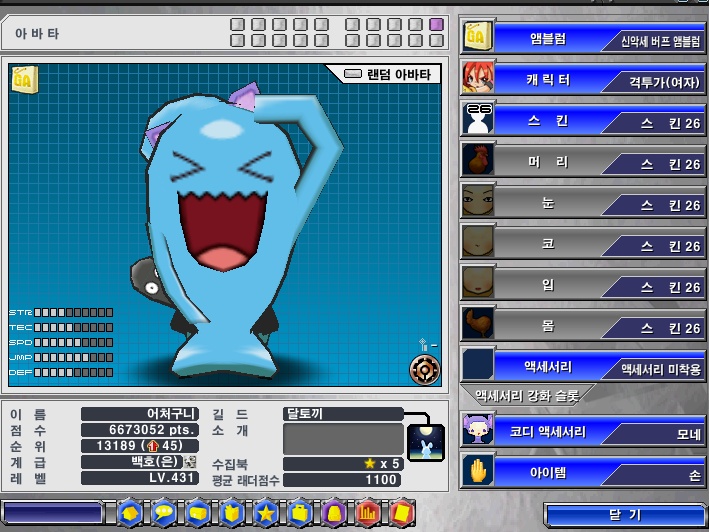Select the 눈 part row
The height and width of the screenshot is (532, 709).
[x=582, y=202]
